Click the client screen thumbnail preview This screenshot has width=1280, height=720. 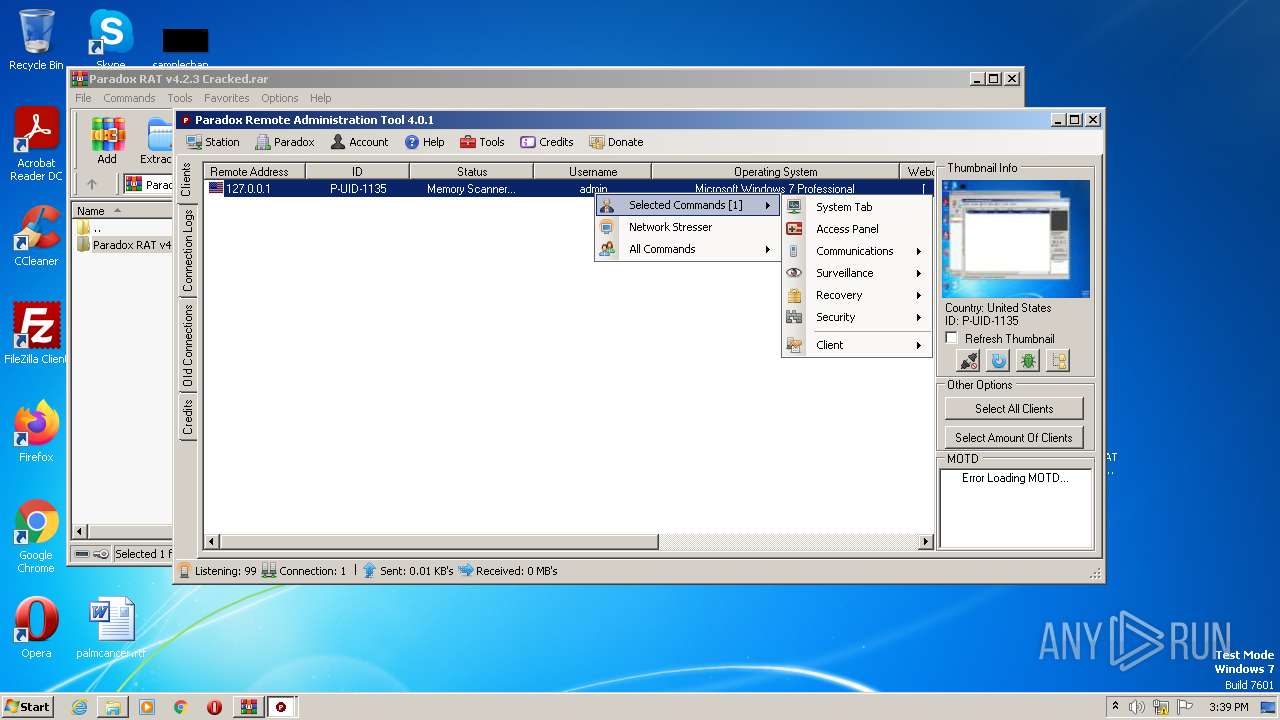1017,239
